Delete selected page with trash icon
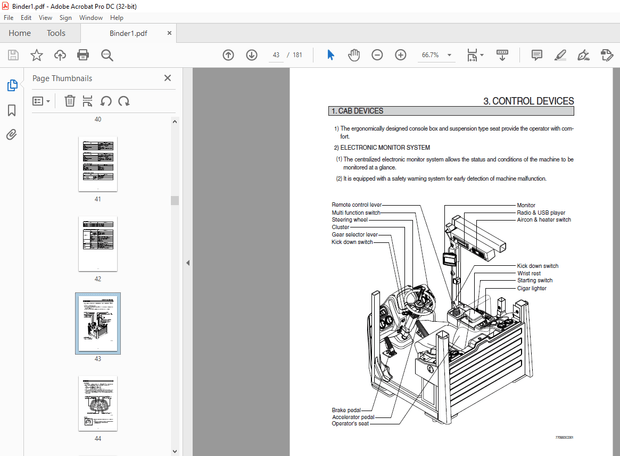 [70, 100]
